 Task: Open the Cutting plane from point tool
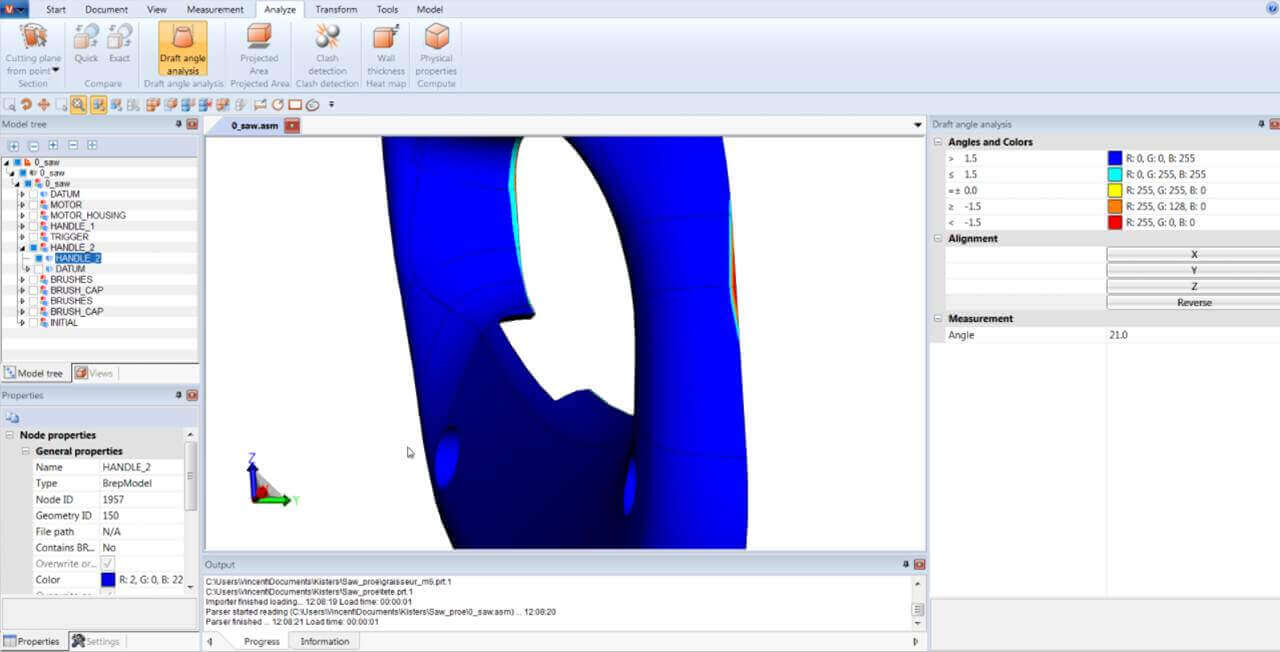click(34, 50)
